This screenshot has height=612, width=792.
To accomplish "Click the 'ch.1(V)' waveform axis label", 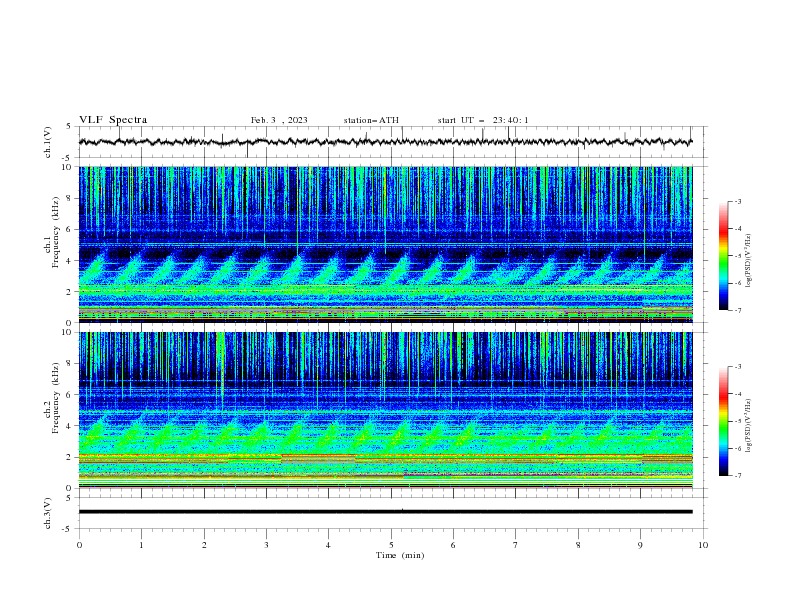I will point(48,142).
